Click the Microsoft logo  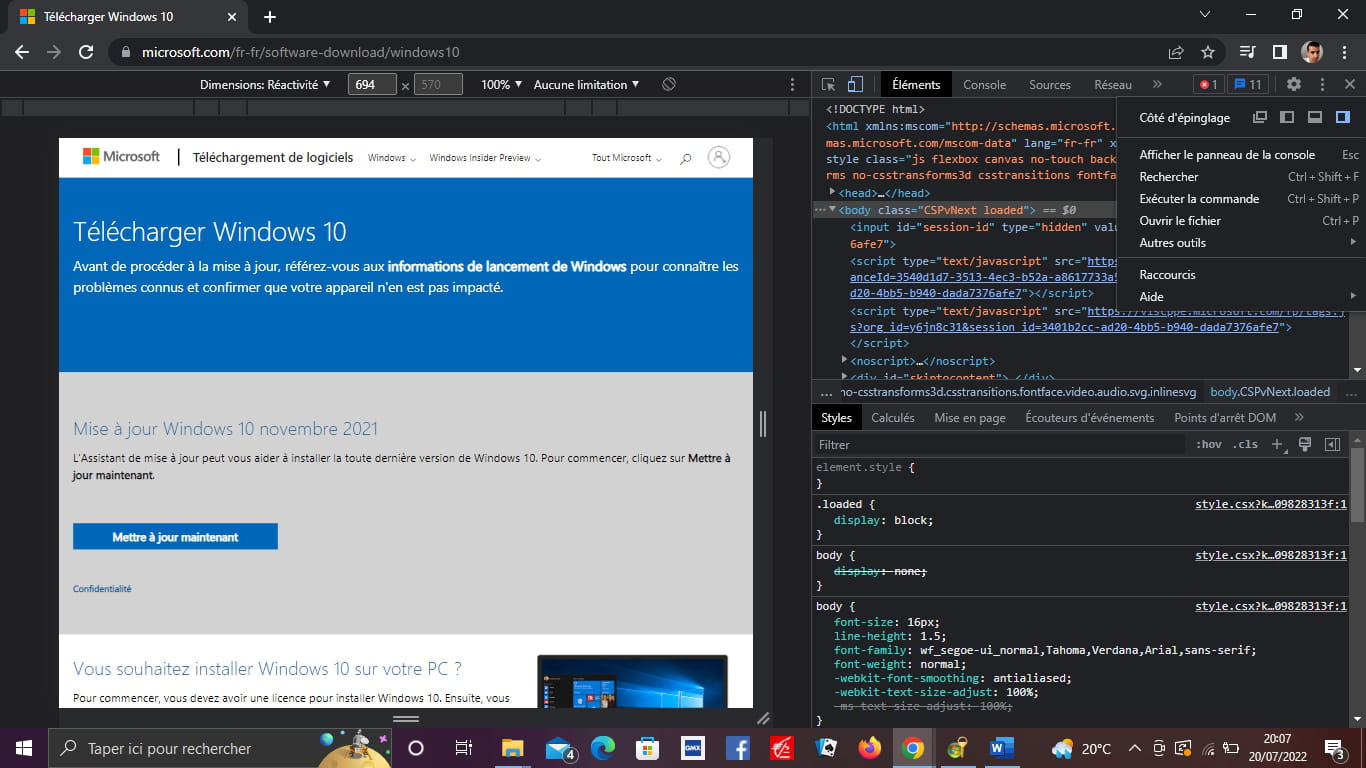[121, 157]
